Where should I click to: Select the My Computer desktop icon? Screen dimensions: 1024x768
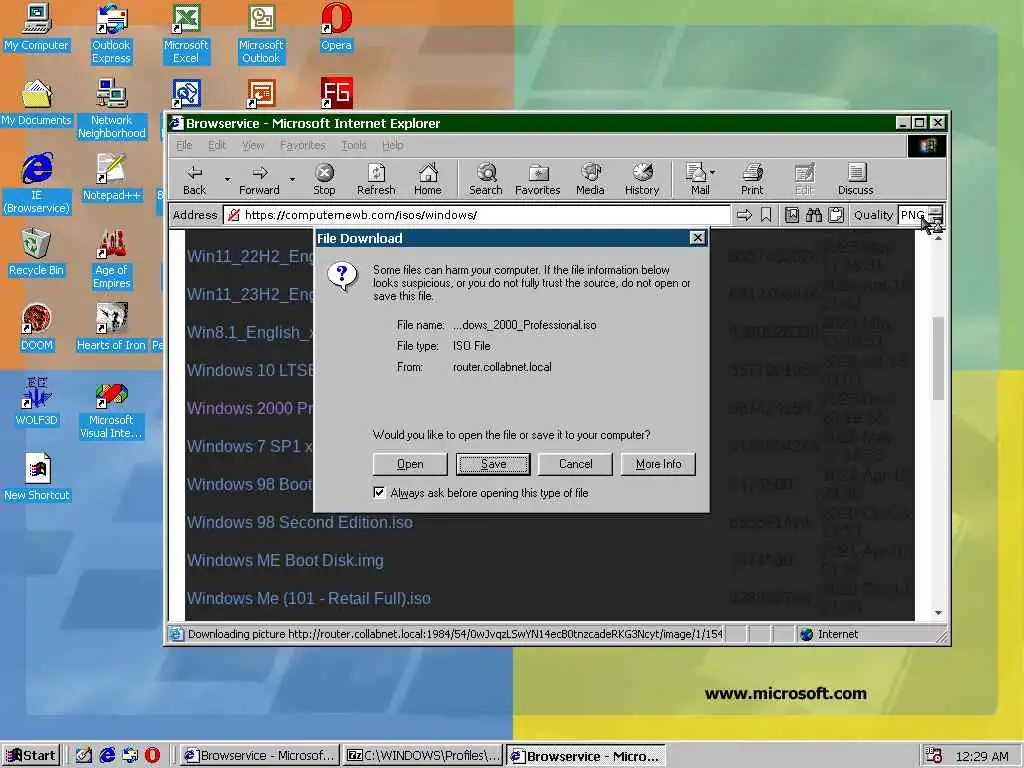pyautogui.click(x=37, y=27)
